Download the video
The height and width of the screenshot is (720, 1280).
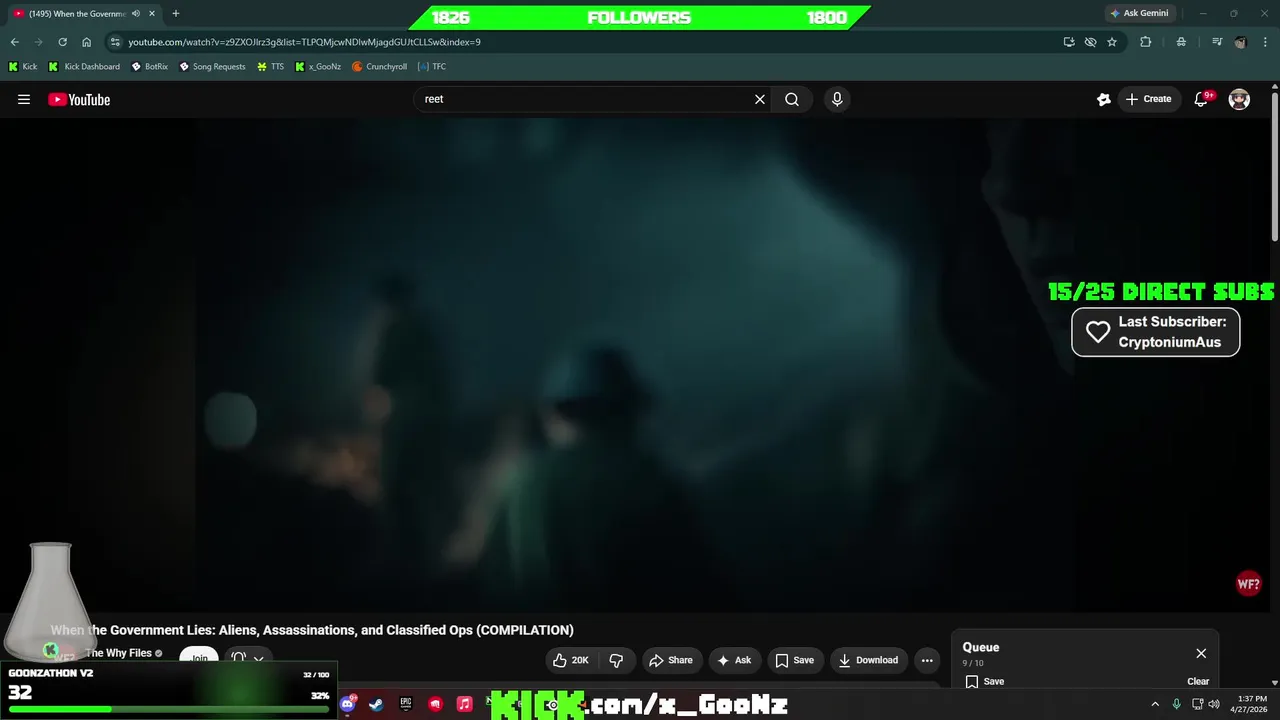pyautogui.click(x=868, y=660)
